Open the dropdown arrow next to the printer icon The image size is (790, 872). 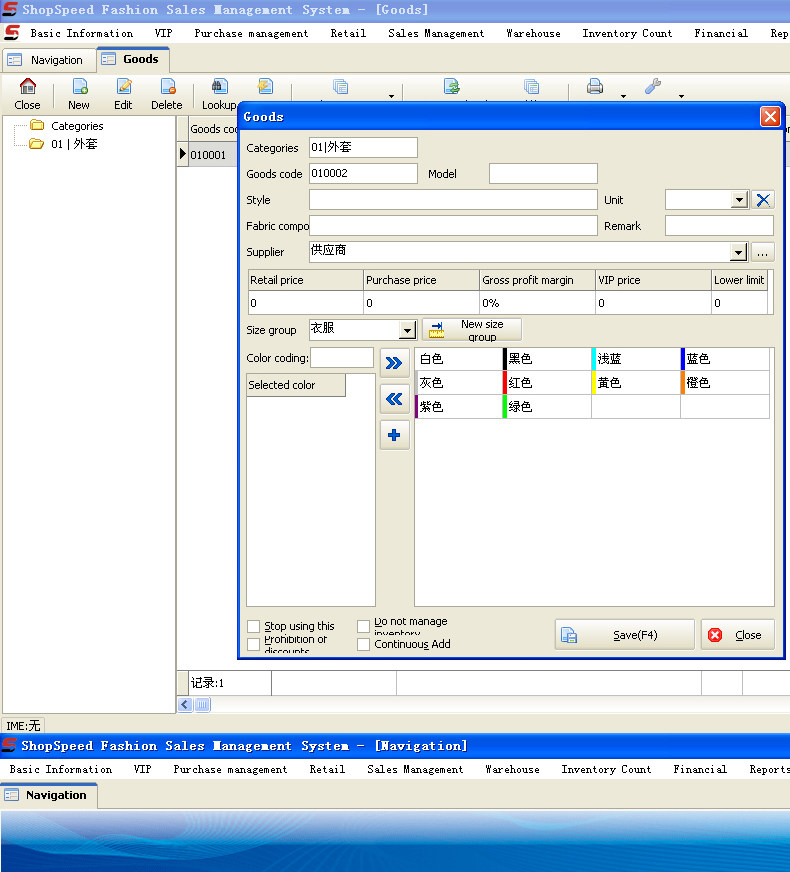(623, 96)
